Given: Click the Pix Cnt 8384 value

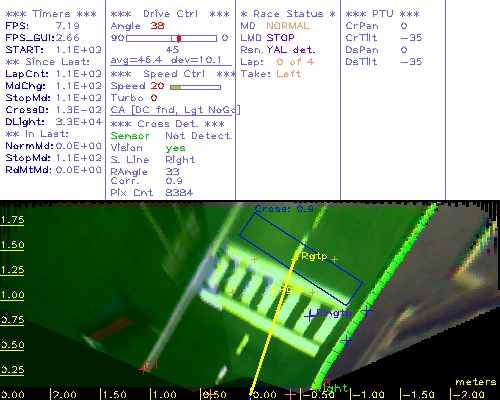Looking at the screenshot, I should [x=179, y=193].
